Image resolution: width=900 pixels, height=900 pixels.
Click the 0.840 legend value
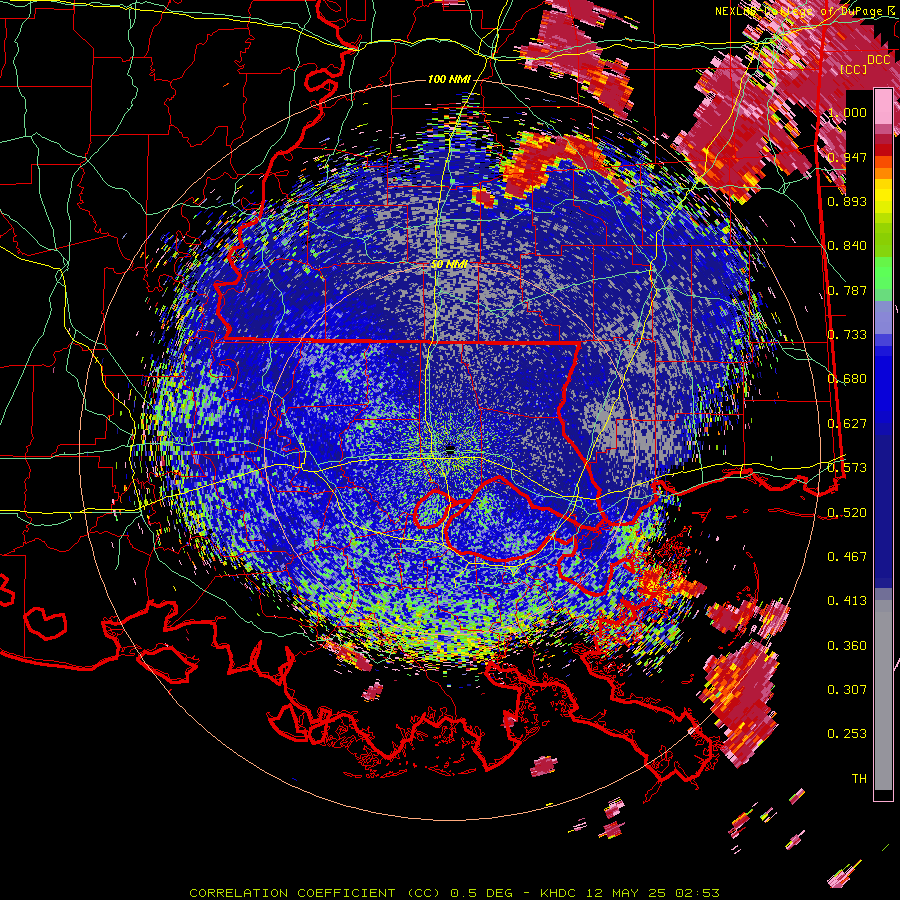(x=847, y=246)
